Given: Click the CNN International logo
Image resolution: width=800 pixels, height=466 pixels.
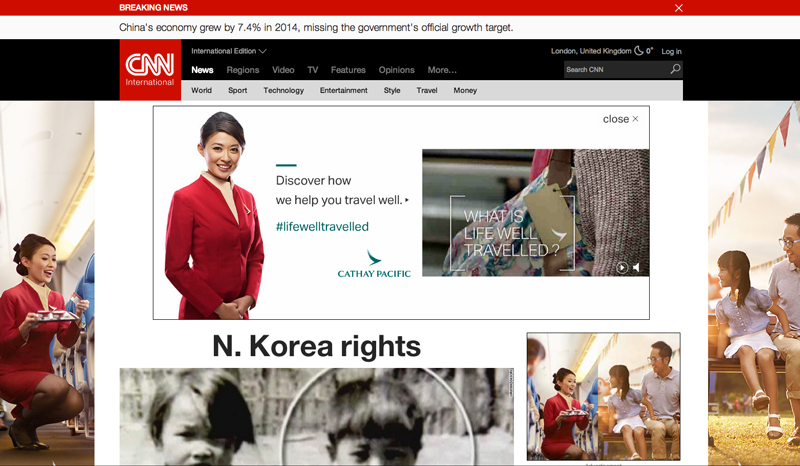Looking at the screenshot, I should coord(149,70).
